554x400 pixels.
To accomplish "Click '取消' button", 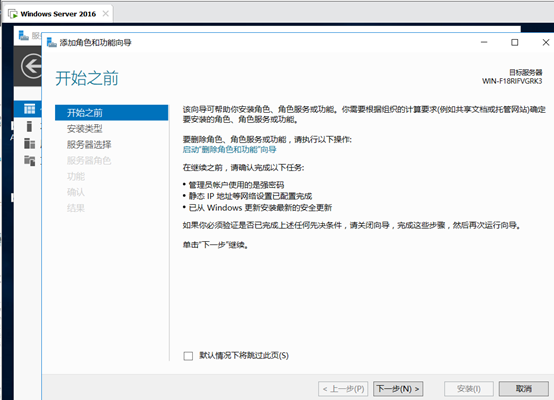I will [524, 389].
